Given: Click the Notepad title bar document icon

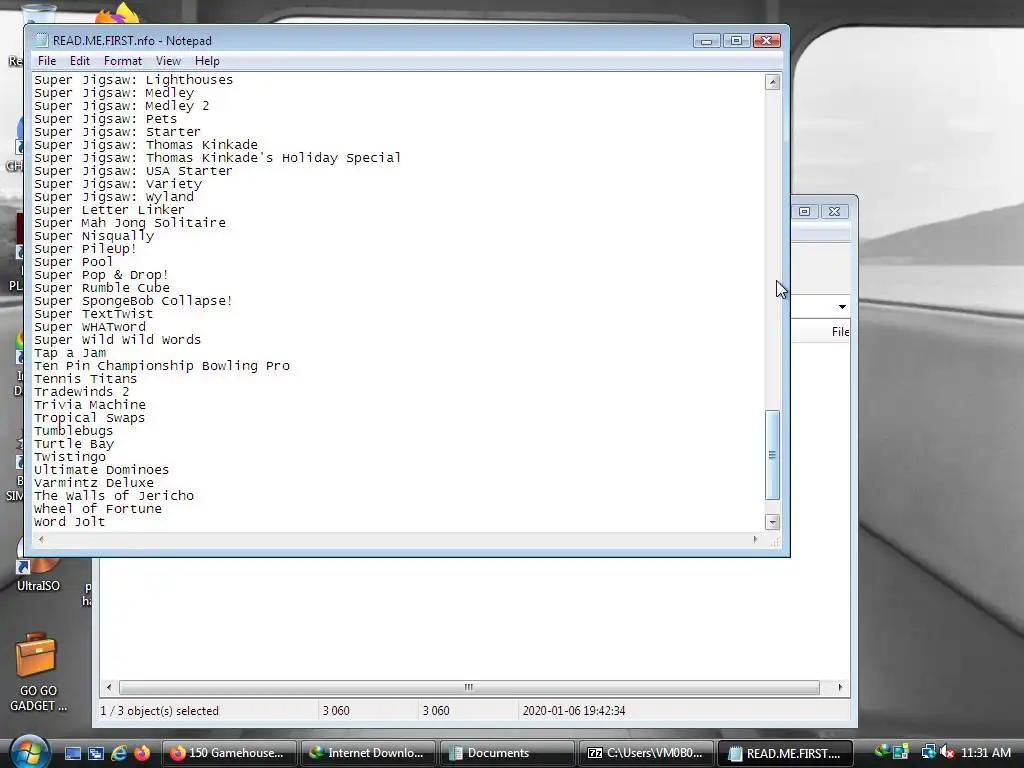Looking at the screenshot, I should coord(42,40).
